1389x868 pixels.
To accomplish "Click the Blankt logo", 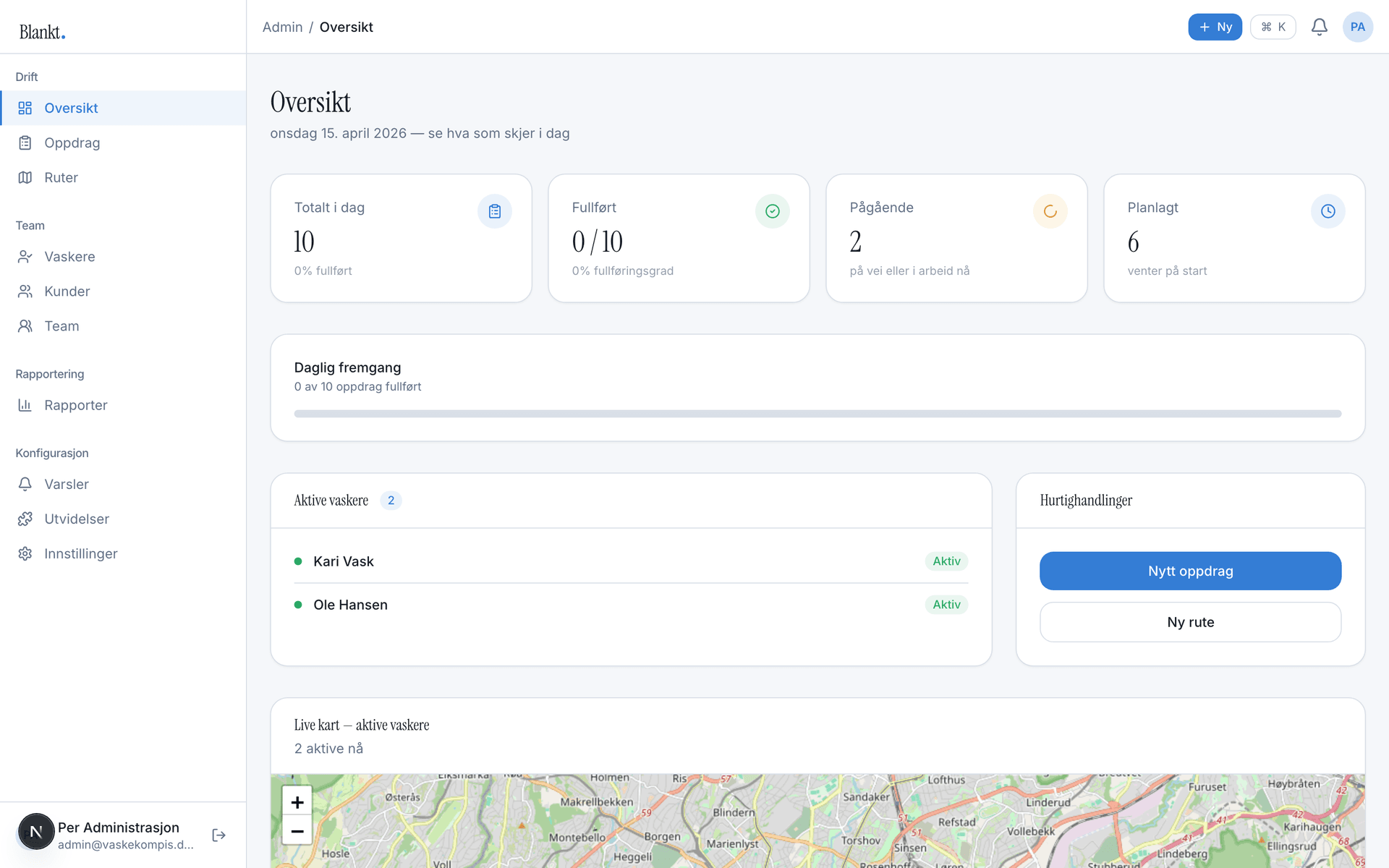I will point(41,32).
